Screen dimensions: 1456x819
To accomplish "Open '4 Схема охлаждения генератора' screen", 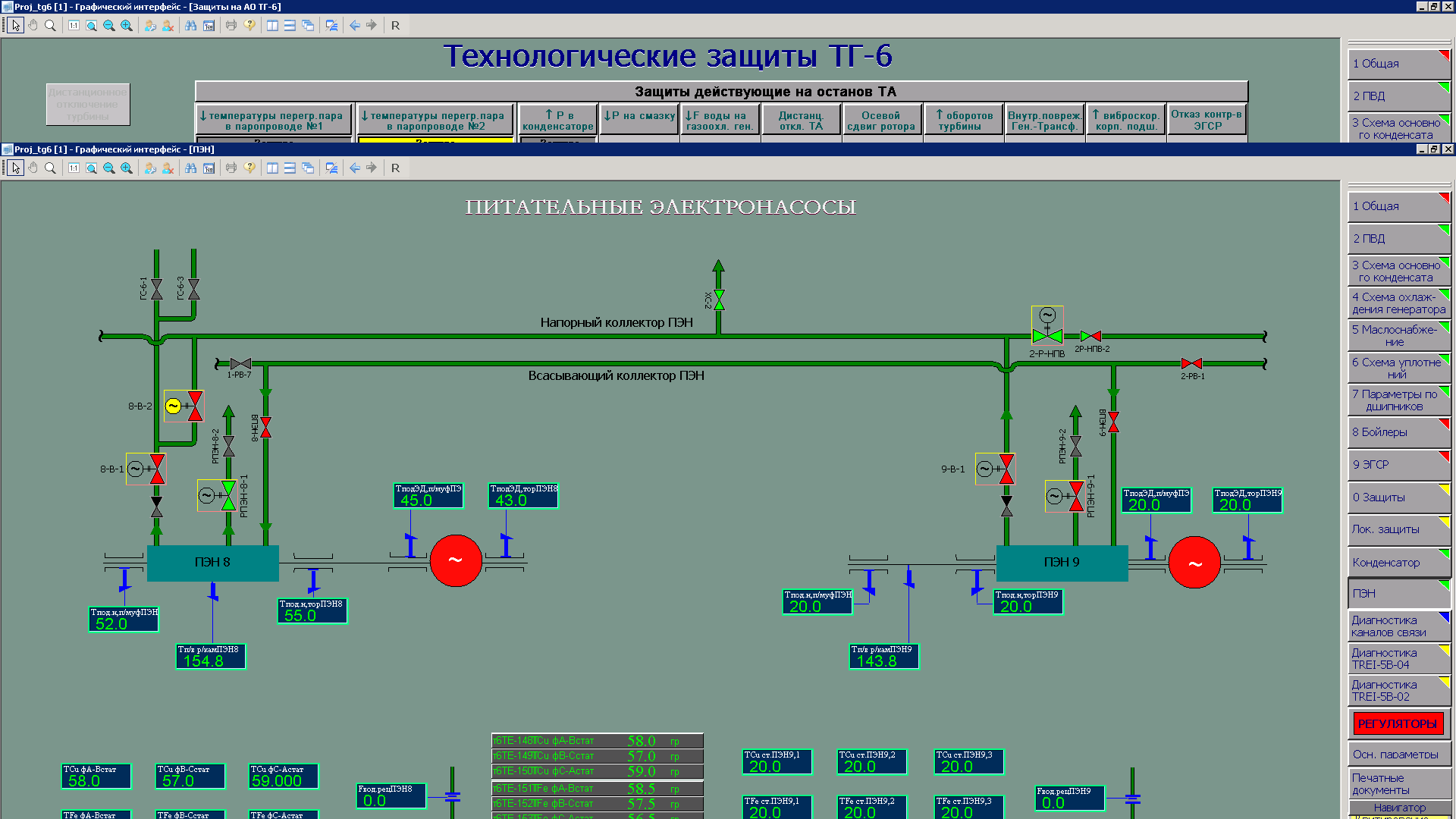I will coord(1399,303).
